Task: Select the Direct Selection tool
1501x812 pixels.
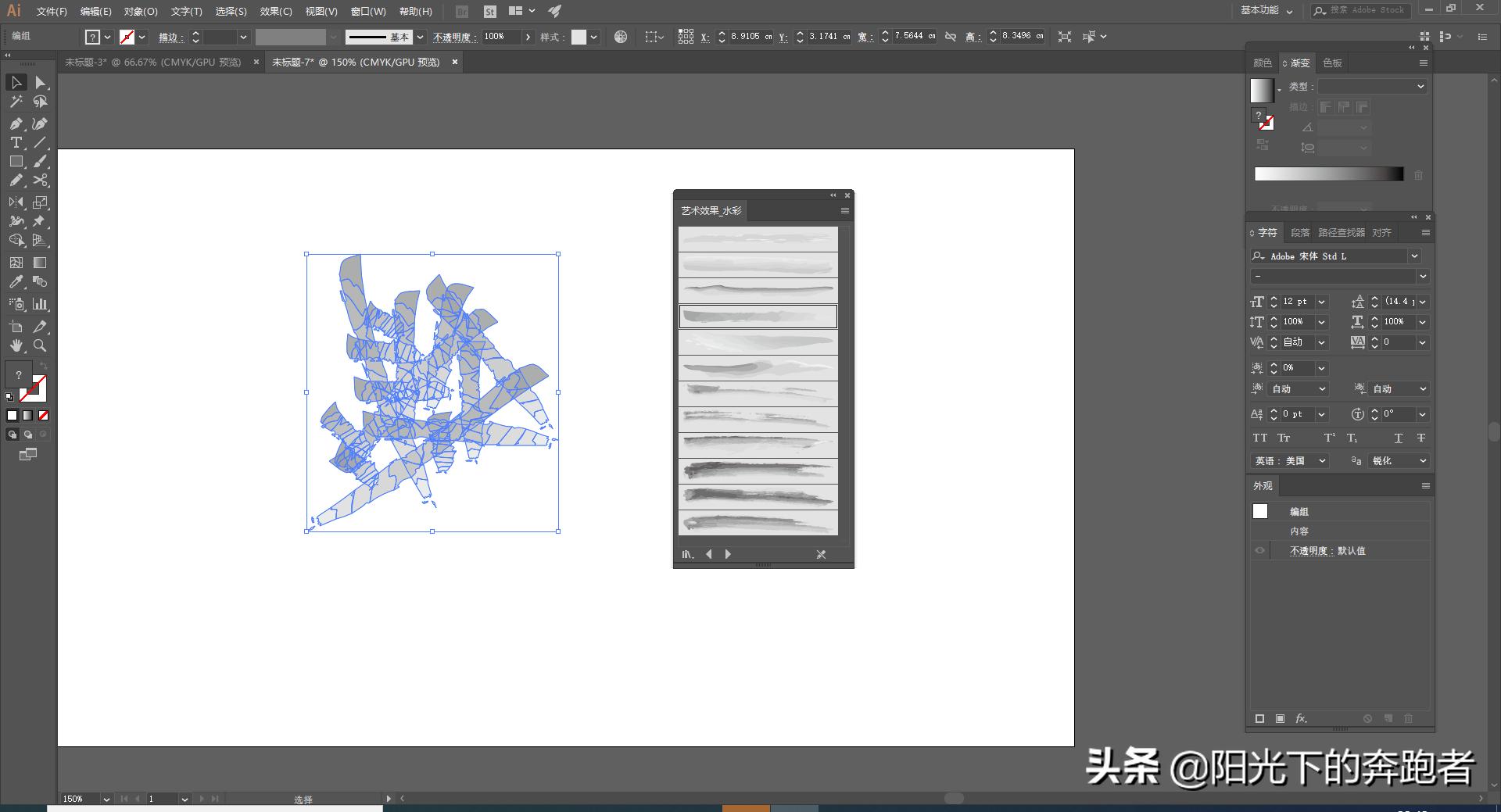Action: click(40, 83)
